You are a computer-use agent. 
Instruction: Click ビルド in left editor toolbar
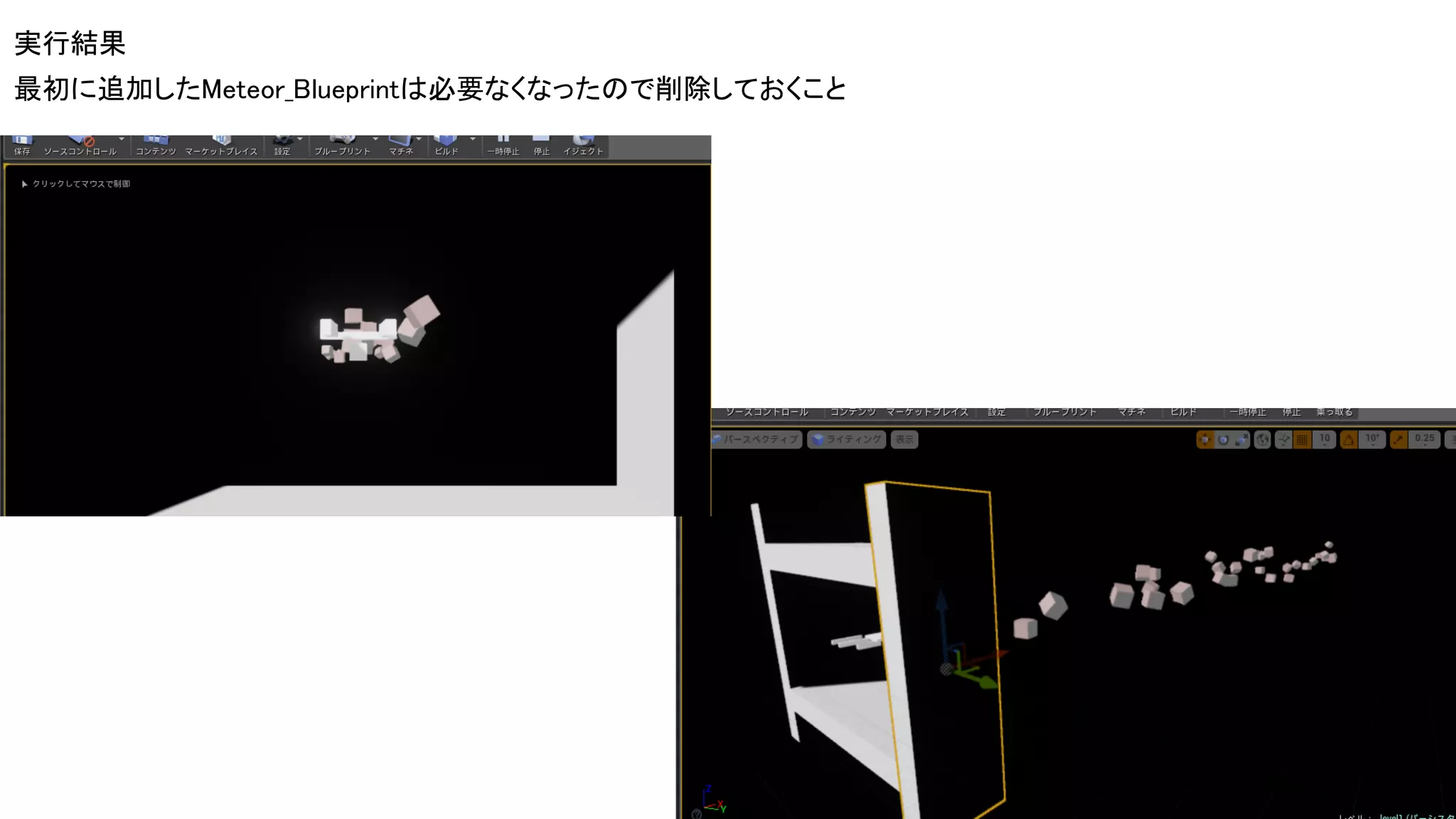pos(446,146)
